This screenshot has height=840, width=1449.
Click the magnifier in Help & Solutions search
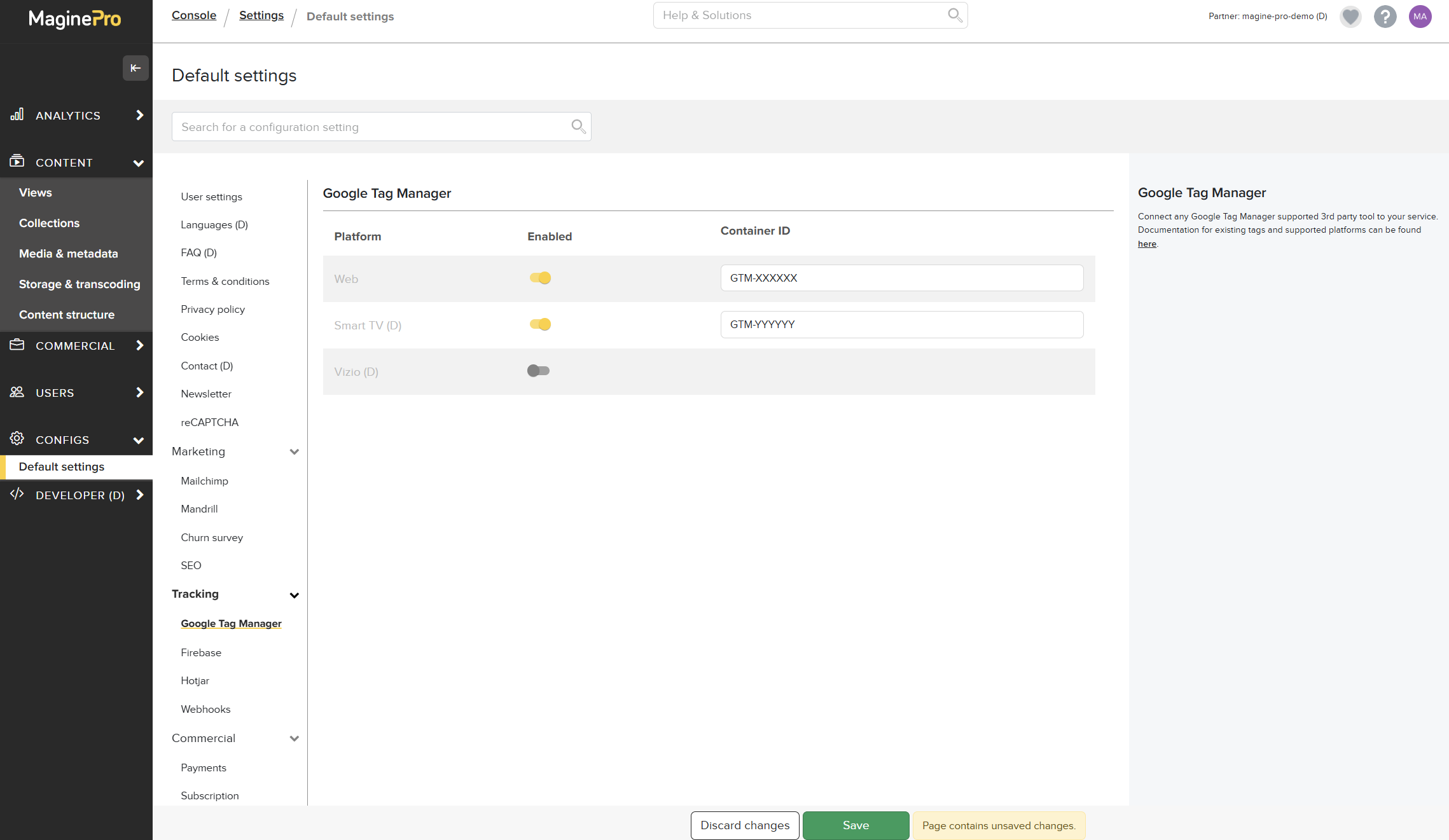click(954, 15)
